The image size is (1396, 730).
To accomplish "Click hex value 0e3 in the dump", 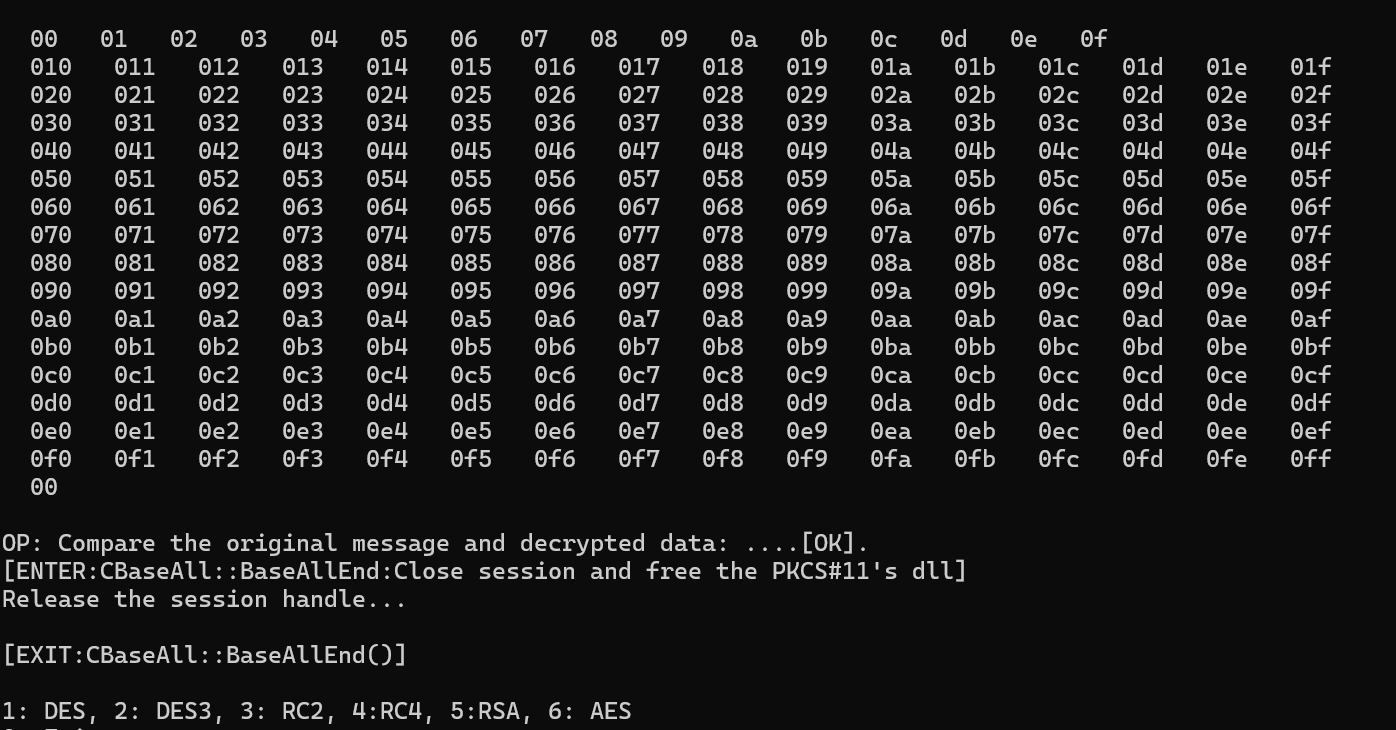I will [302, 431].
